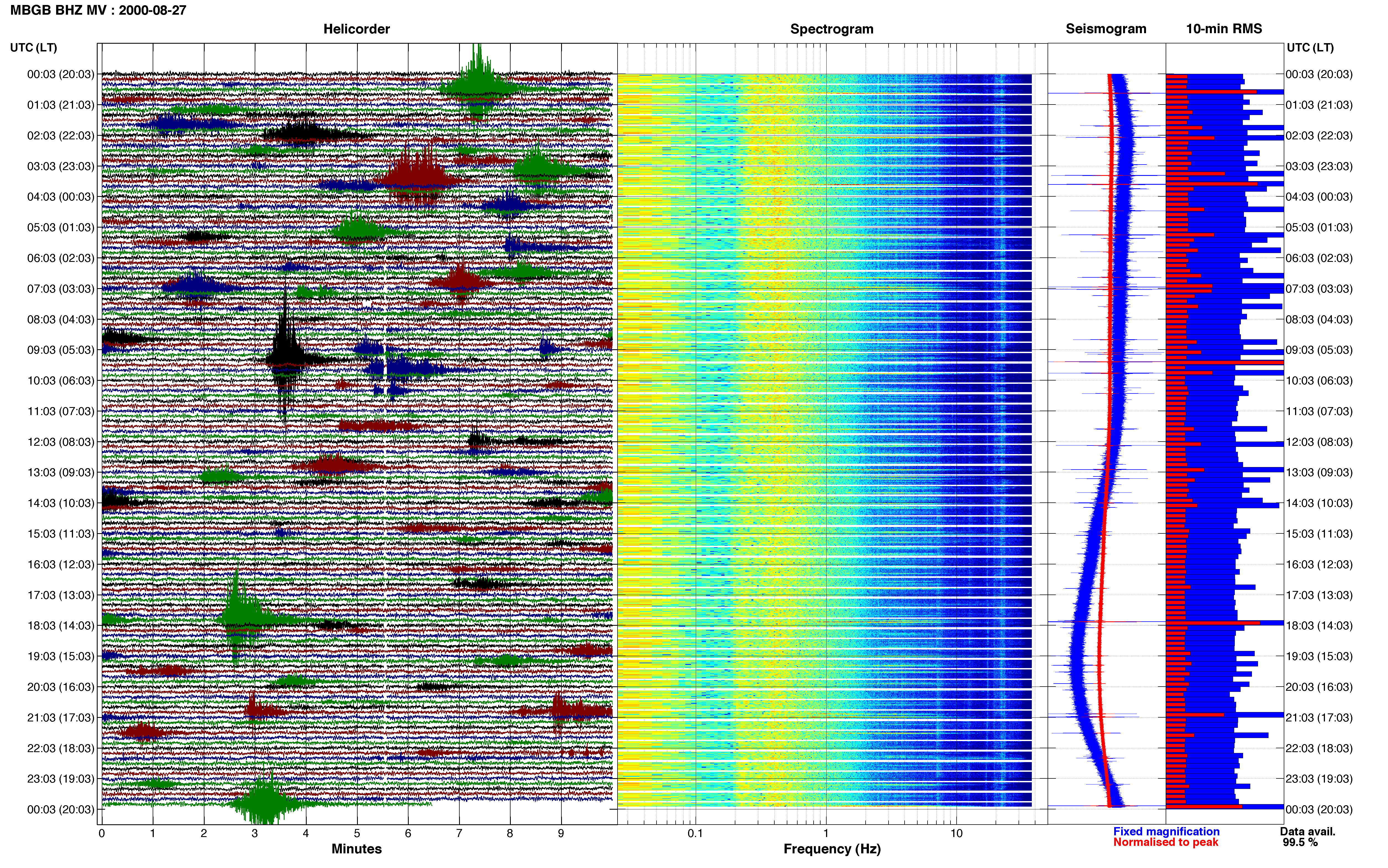This screenshot has width=1388, height=868.
Task: Click the '10-min RMS' panel heading
Action: click(x=1224, y=29)
